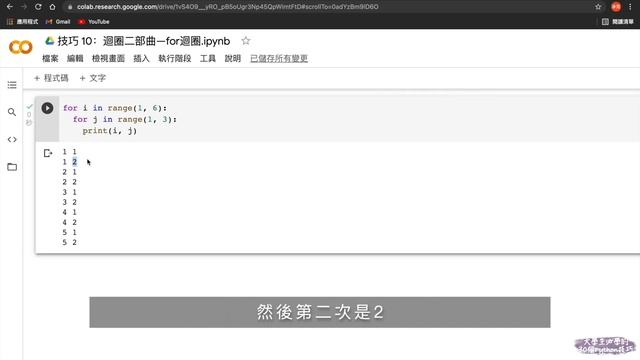Click the output line '4 1'

pos(69,212)
